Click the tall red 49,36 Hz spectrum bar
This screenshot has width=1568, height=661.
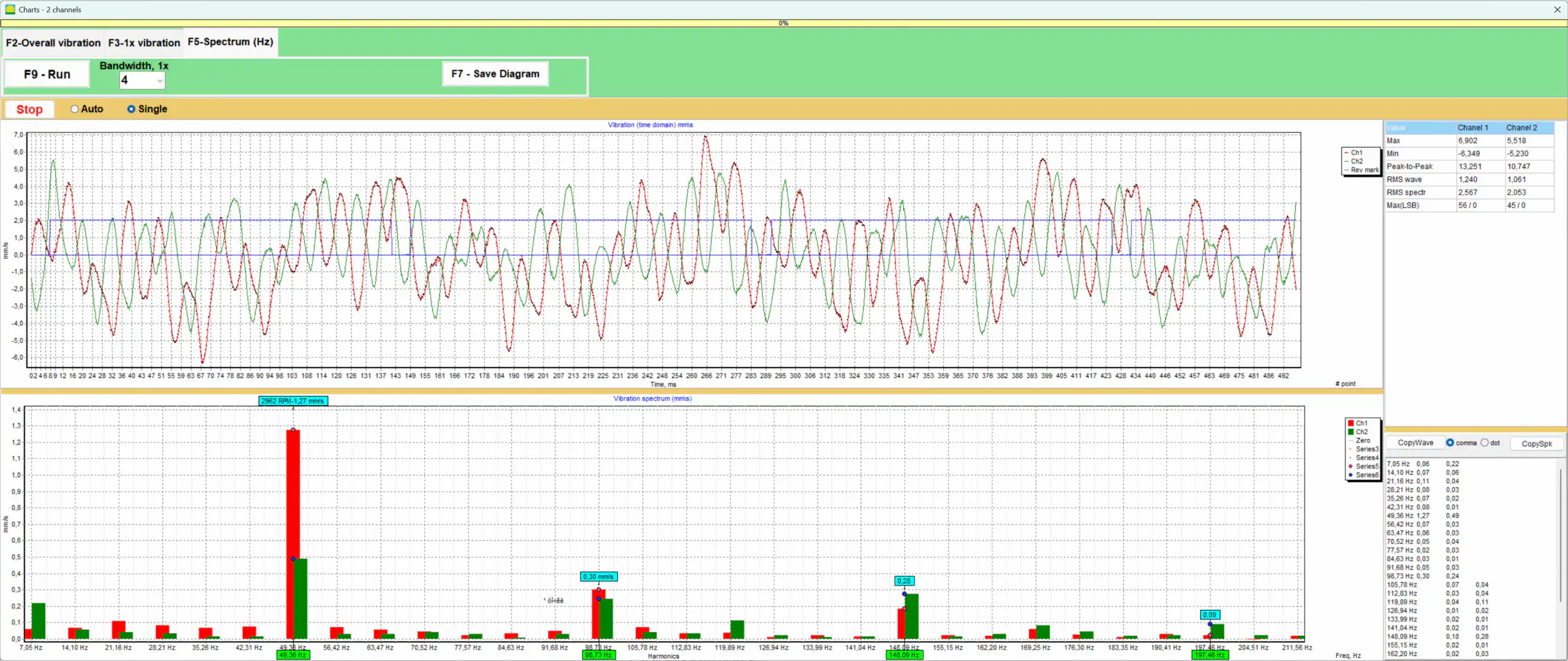click(x=293, y=534)
